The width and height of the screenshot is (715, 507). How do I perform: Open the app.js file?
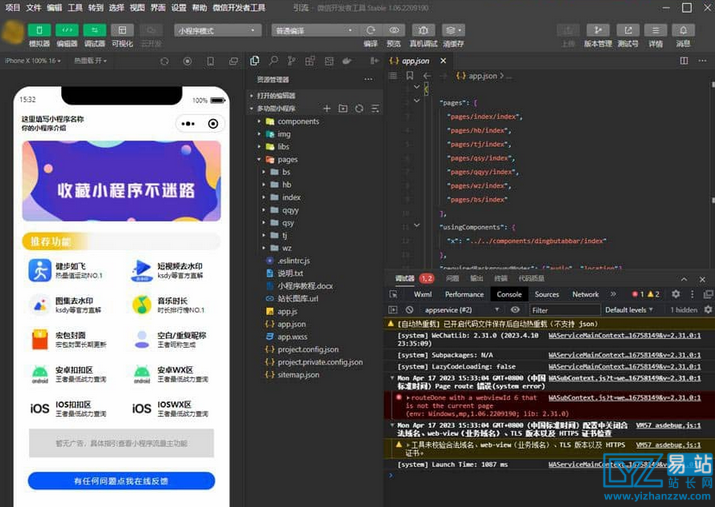point(287,311)
